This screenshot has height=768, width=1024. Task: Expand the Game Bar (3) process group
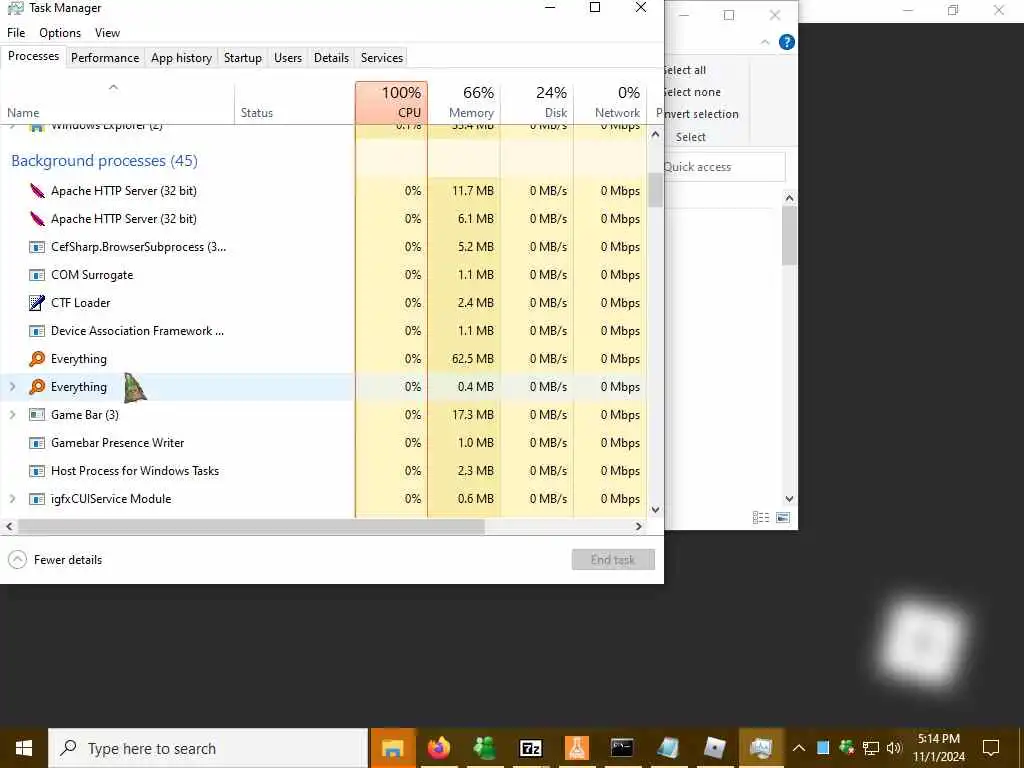12,415
